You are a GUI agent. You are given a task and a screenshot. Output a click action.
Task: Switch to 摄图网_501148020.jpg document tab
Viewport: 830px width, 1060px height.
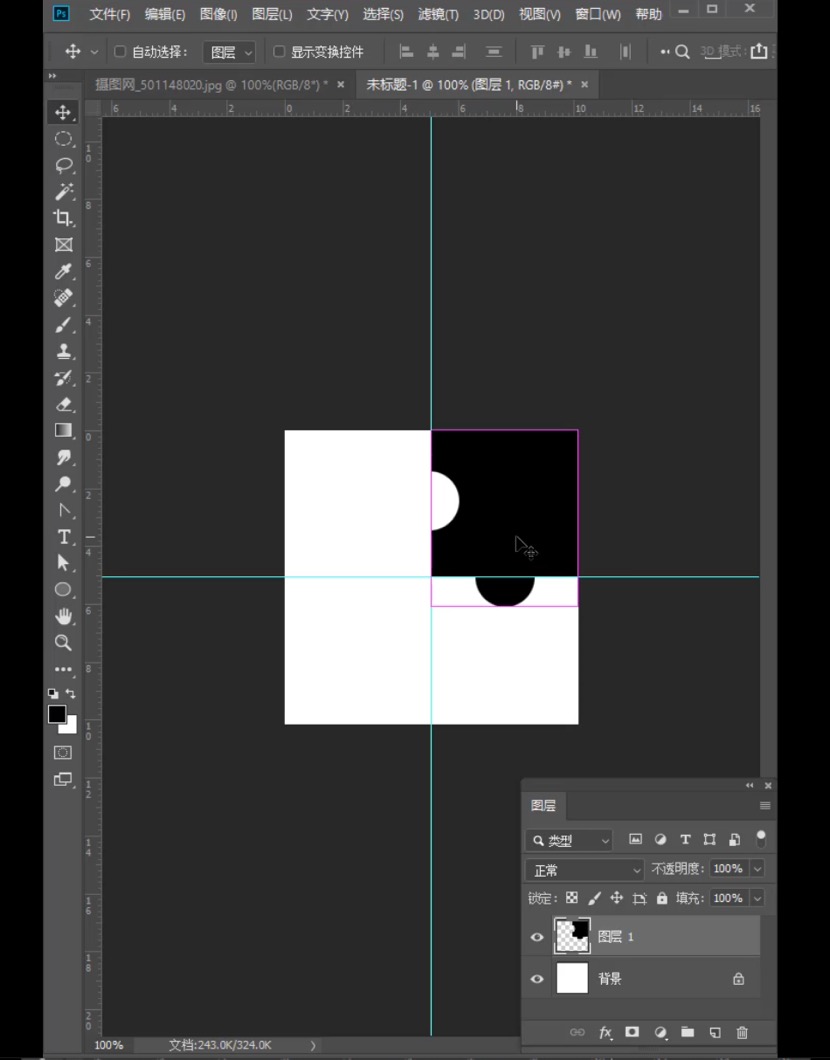(210, 85)
